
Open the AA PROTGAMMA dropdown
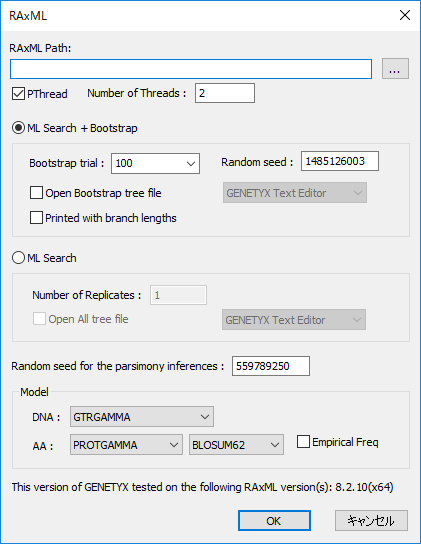click(126, 445)
